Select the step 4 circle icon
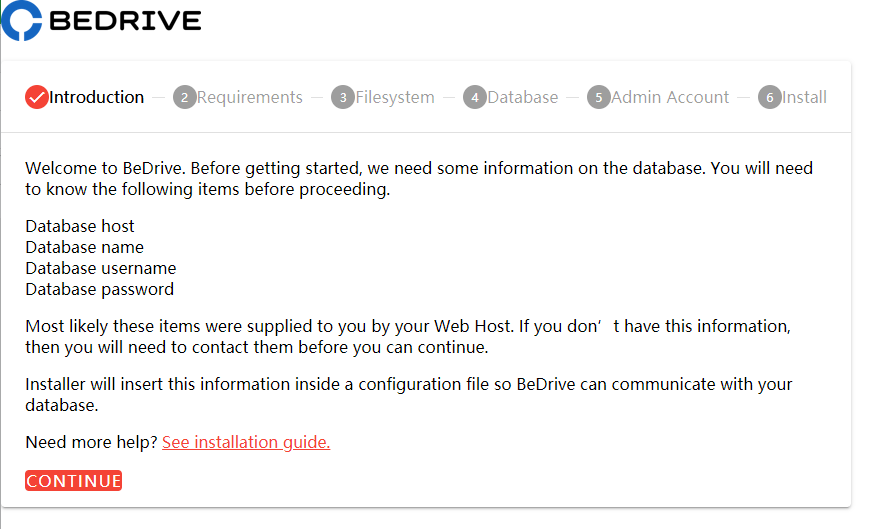 point(475,98)
